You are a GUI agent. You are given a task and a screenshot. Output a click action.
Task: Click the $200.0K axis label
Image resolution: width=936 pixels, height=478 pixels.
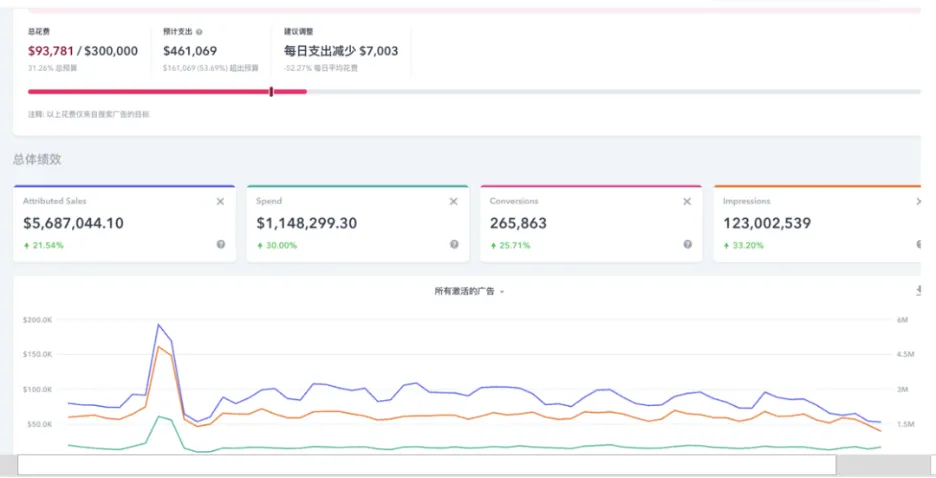tap(38, 320)
